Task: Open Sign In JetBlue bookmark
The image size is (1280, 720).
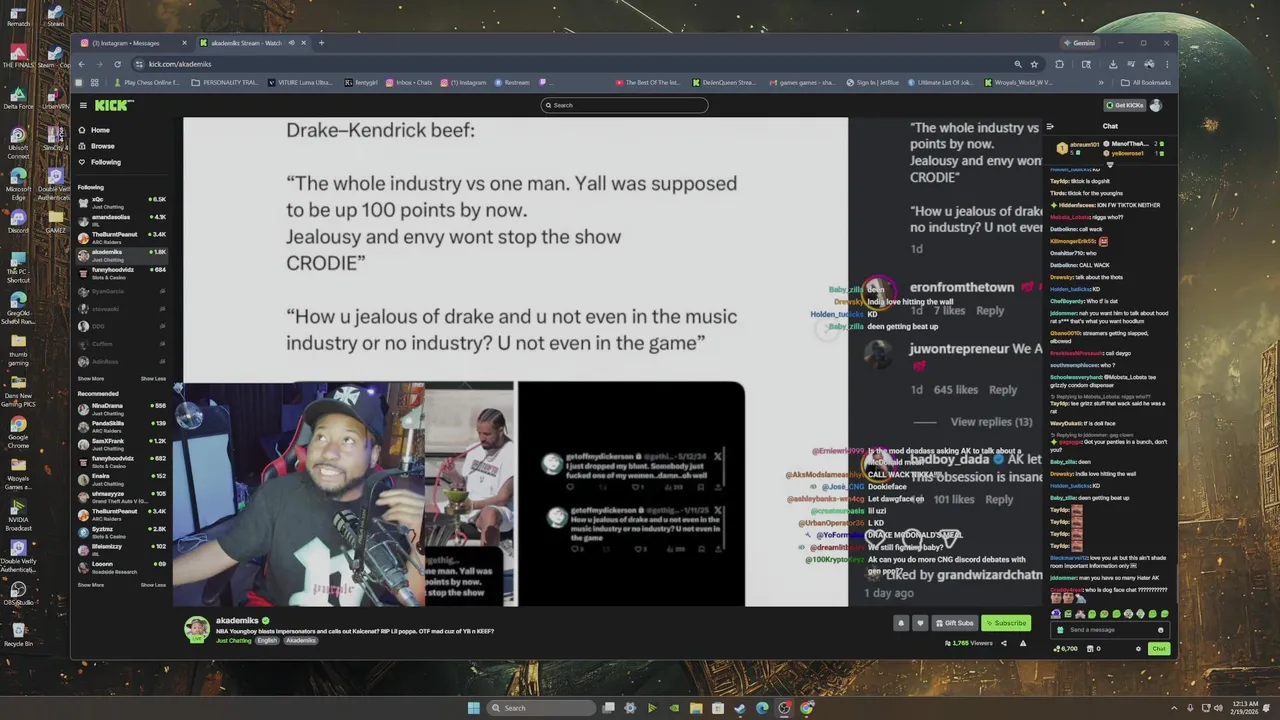Action: (874, 83)
